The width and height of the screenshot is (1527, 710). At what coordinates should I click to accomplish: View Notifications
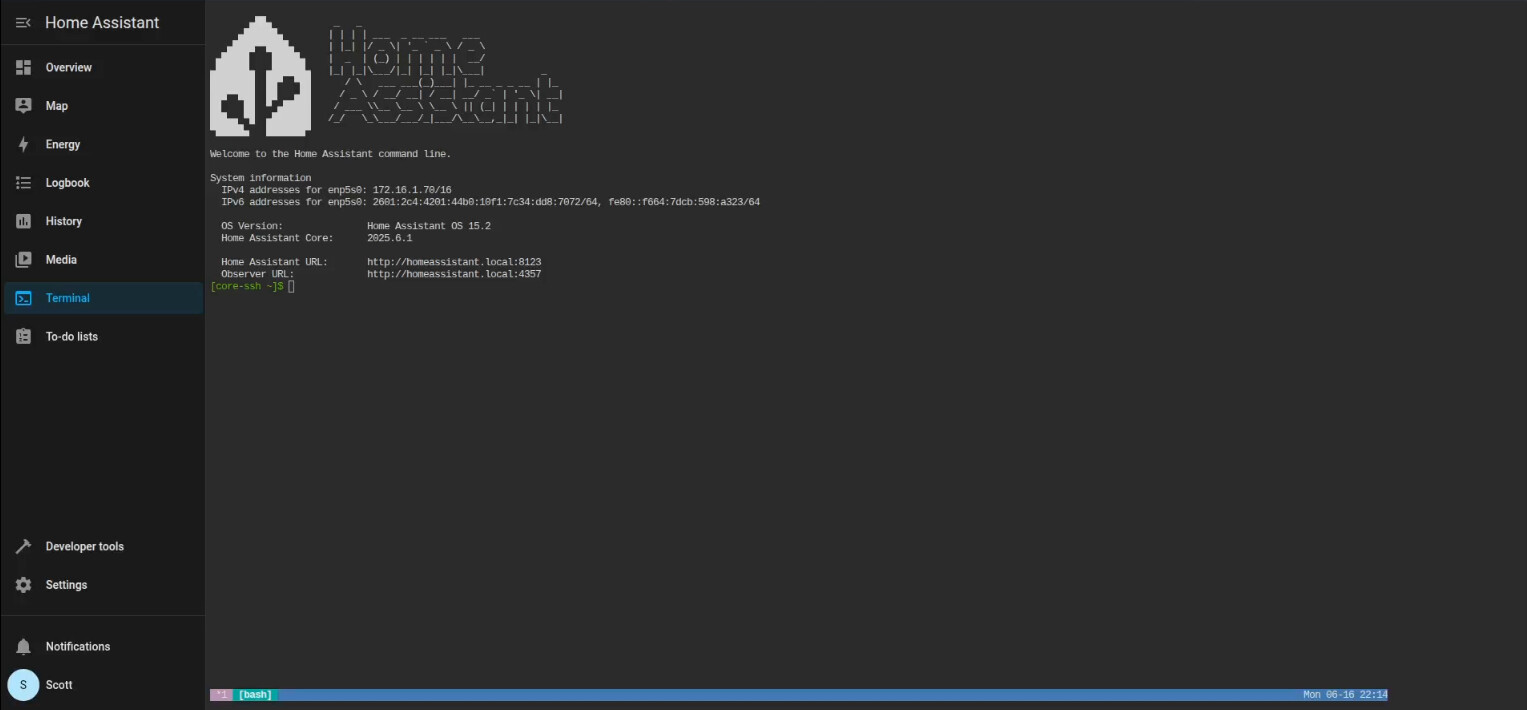[x=103, y=647]
